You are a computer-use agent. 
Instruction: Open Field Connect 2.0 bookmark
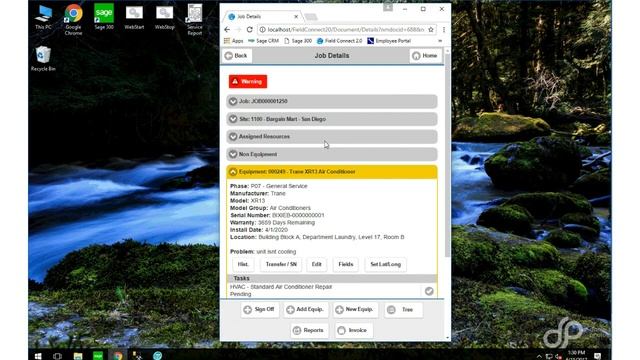tap(340, 41)
